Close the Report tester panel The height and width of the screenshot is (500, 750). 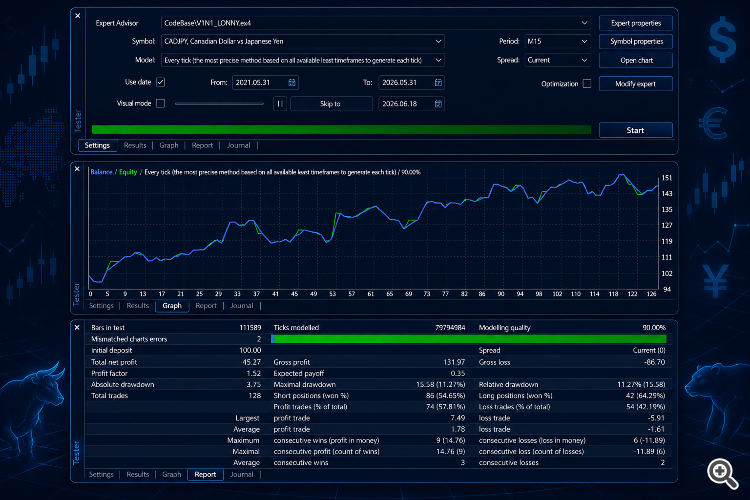pyautogui.click(x=77, y=327)
